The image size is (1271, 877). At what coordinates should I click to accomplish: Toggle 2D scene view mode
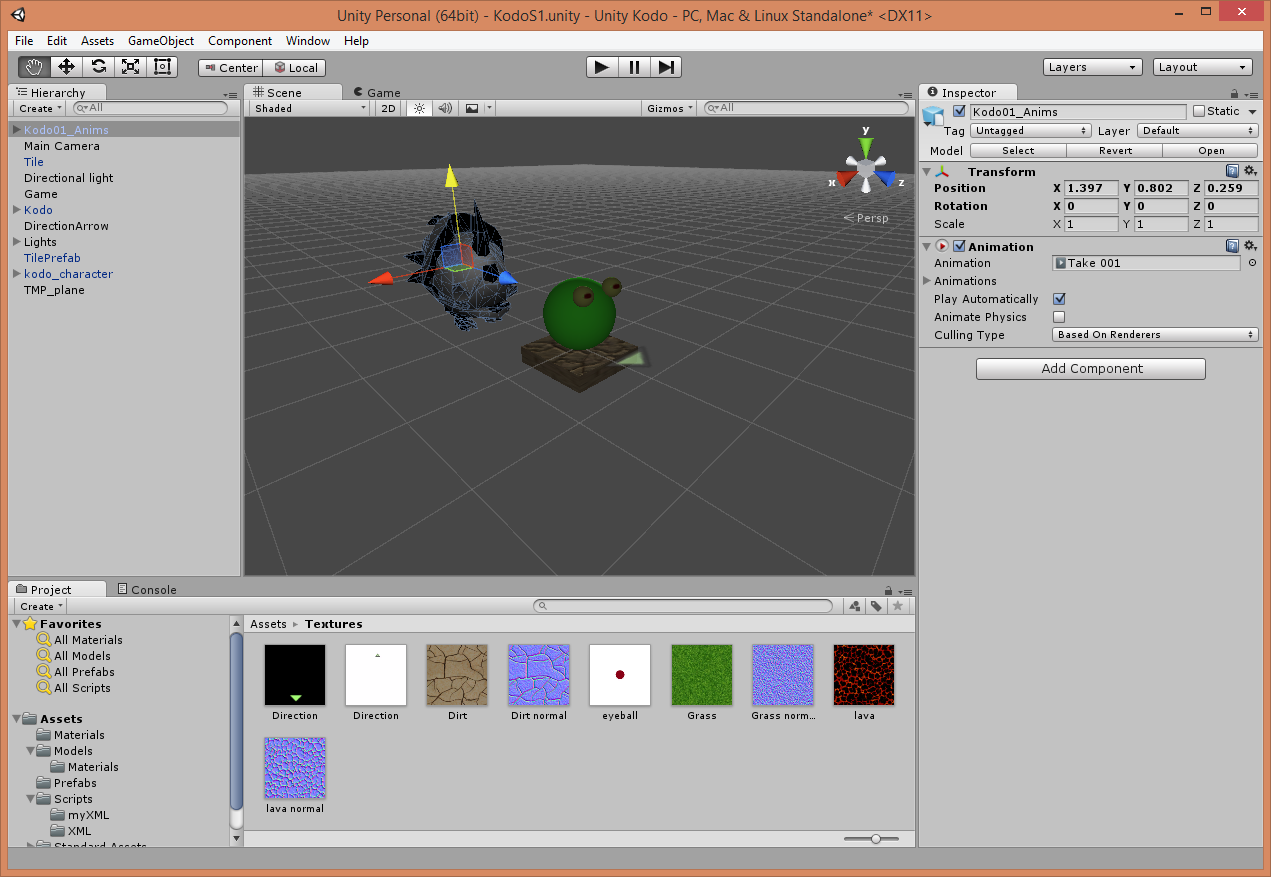389,108
